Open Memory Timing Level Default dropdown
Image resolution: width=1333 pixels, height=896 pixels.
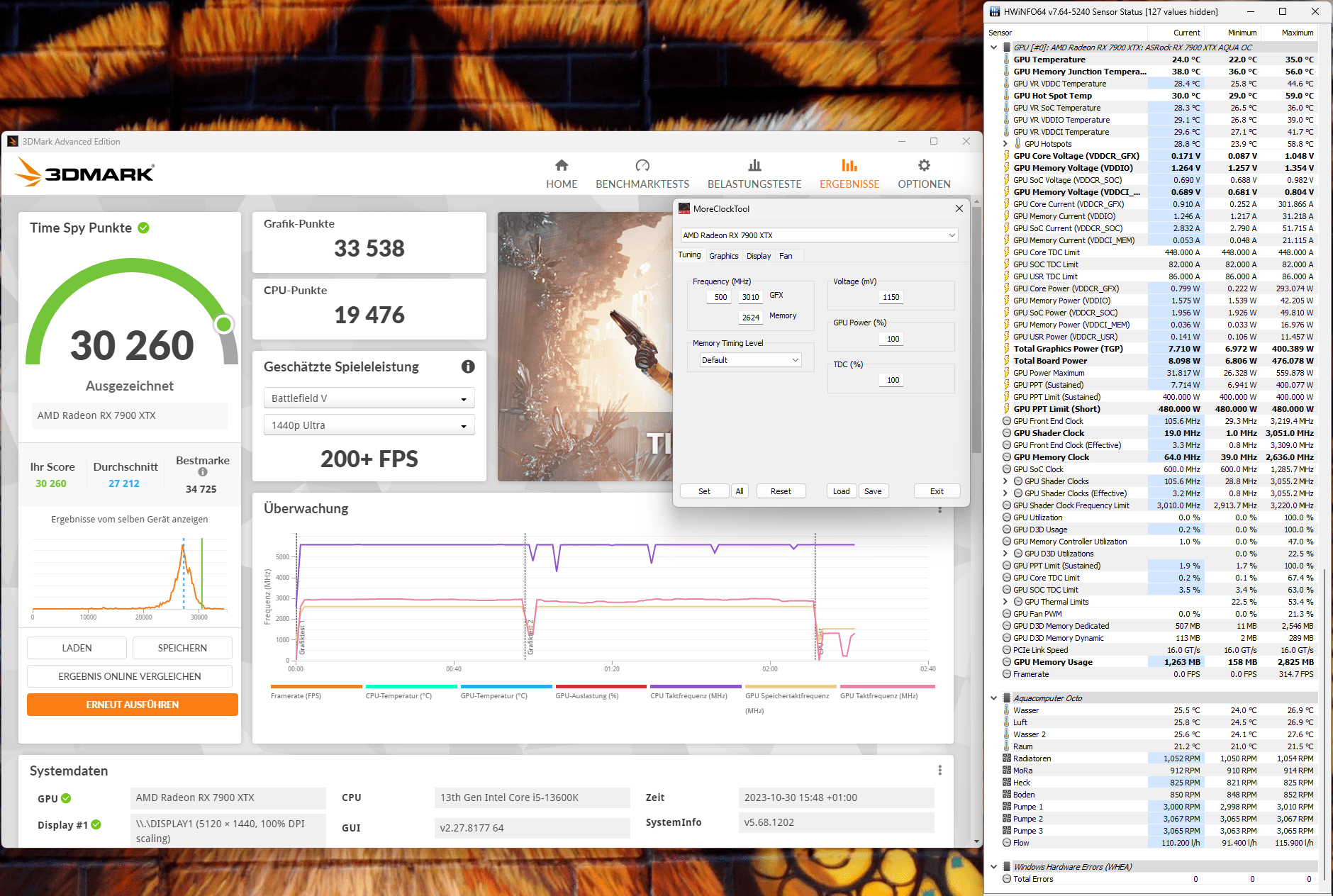tap(750, 360)
